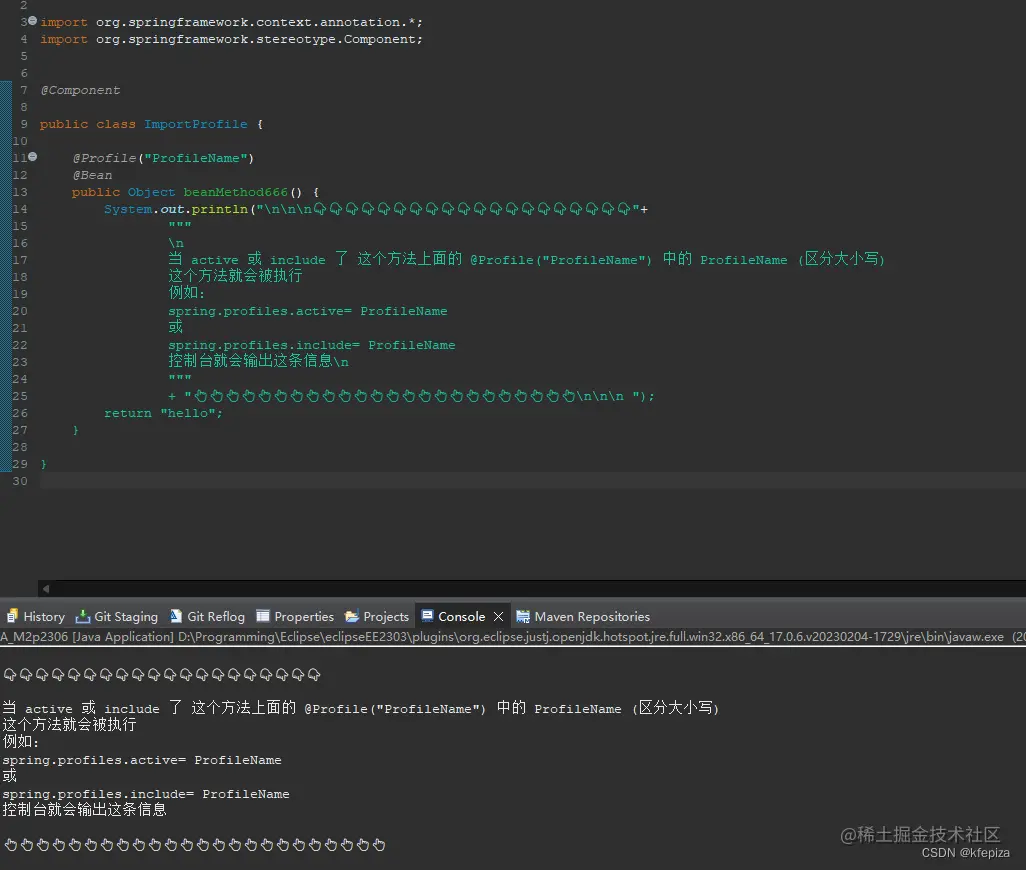Click the @Profile("ProfileName") annotation on line 11
Screen dimensions: 1026x870
(163, 158)
